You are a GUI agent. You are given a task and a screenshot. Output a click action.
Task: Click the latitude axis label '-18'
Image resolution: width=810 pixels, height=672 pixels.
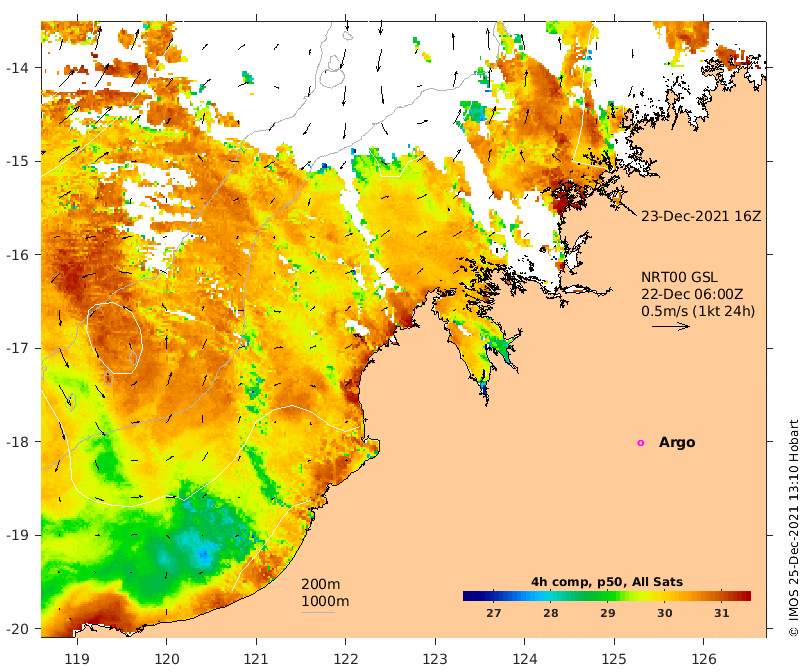point(17,442)
